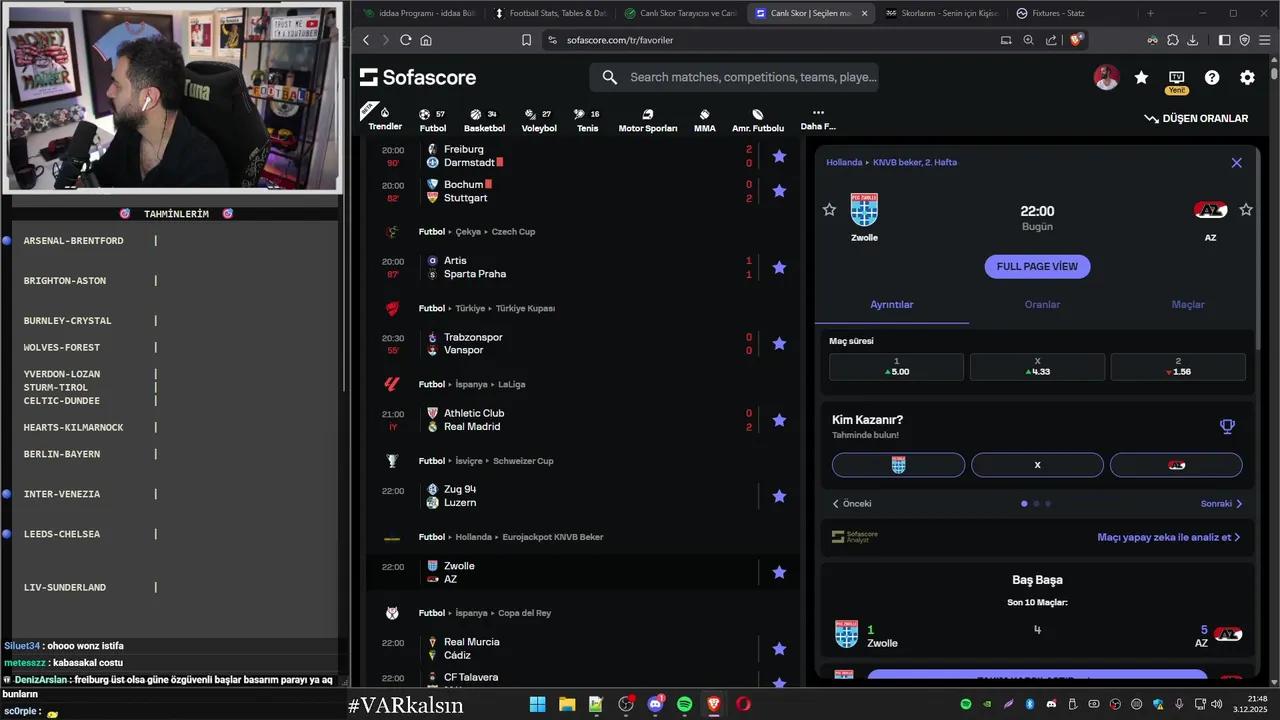Screen dimensions: 1280x720
Task: Open the Sofascore help question mark
Action: click(1212, 77)
